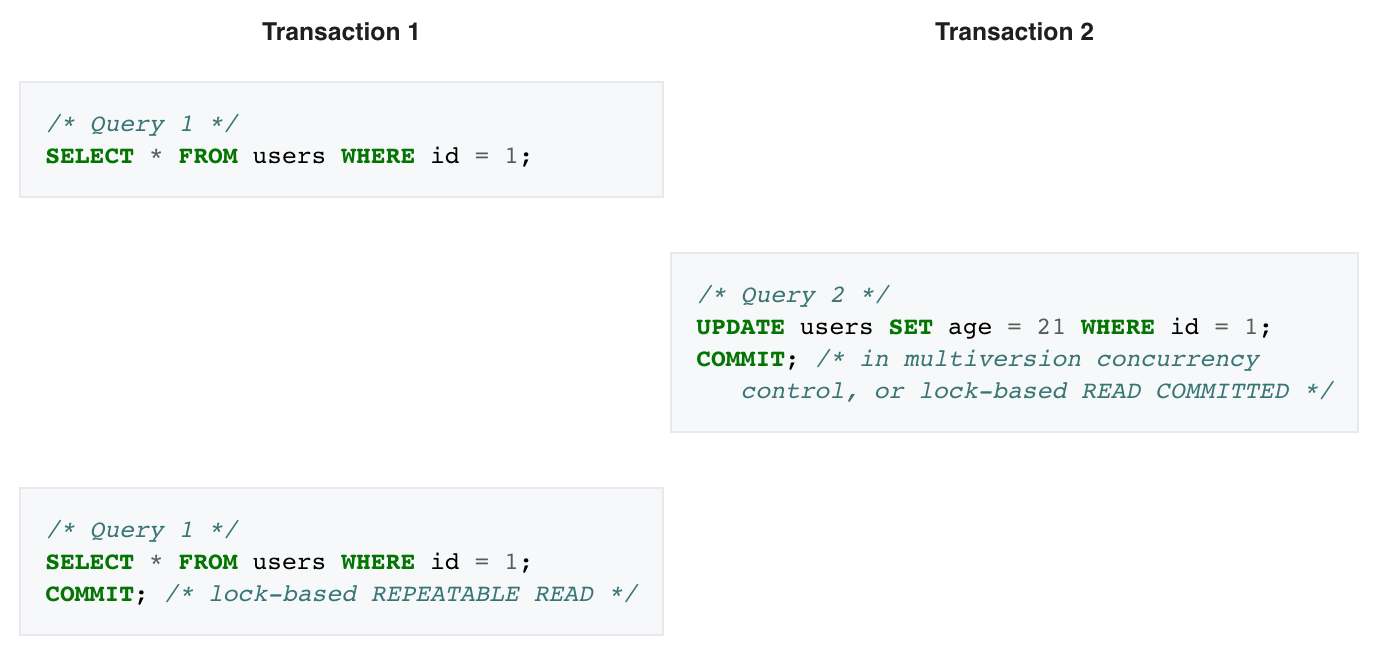Screen dimensions: 1378x651
Task: Click COMMIT in the Transaction 1 final block
Action: point(90,594)
